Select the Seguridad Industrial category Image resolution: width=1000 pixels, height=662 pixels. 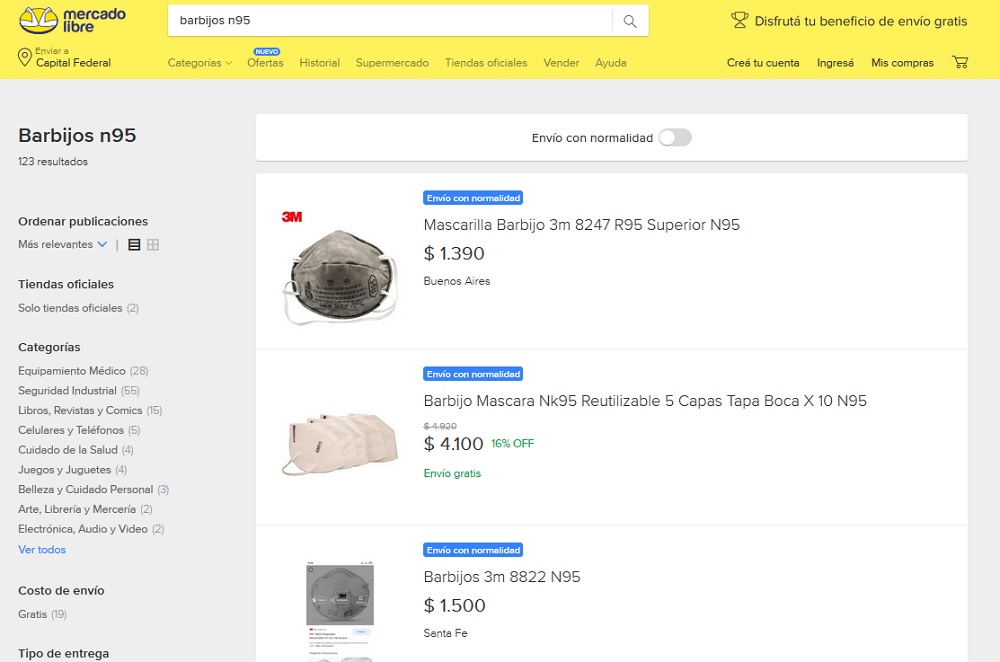[68, 390]
